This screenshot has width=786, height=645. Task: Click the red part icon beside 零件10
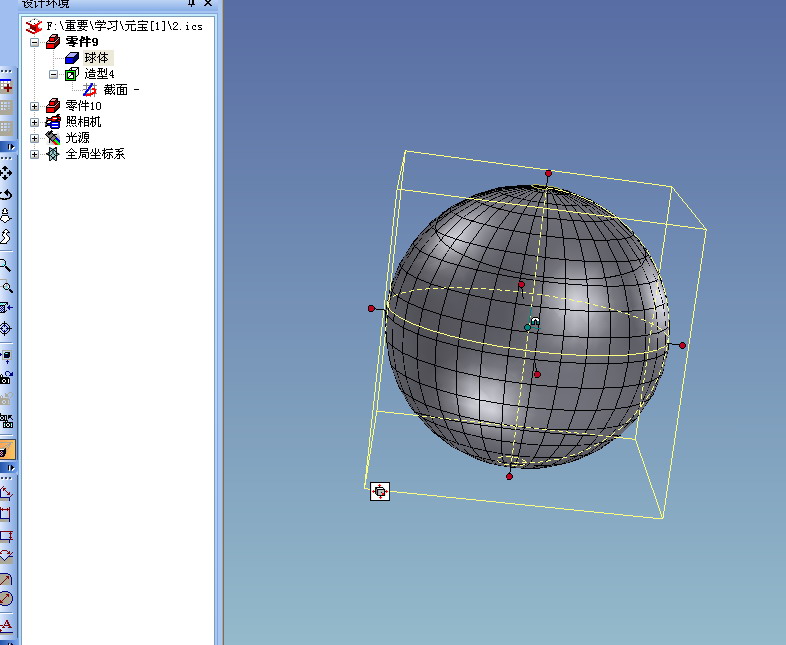pos(53,106)
